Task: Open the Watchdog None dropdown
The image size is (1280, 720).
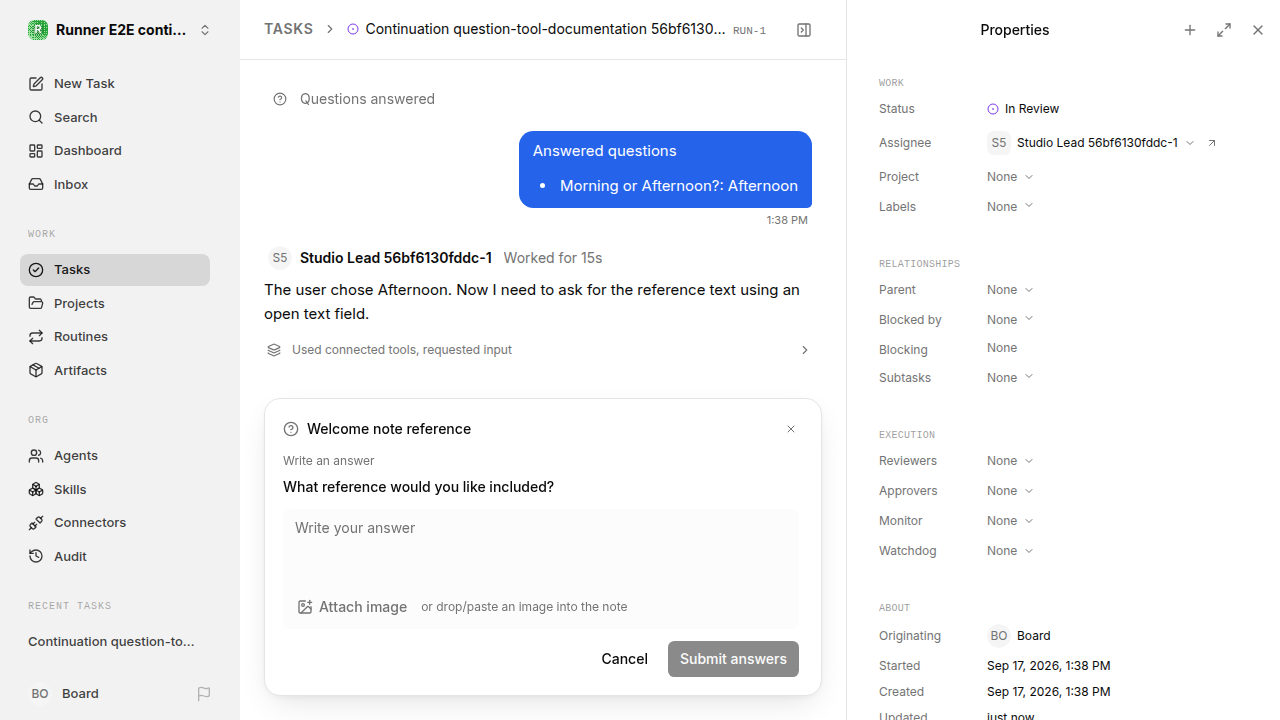Action: point(1010,551)
